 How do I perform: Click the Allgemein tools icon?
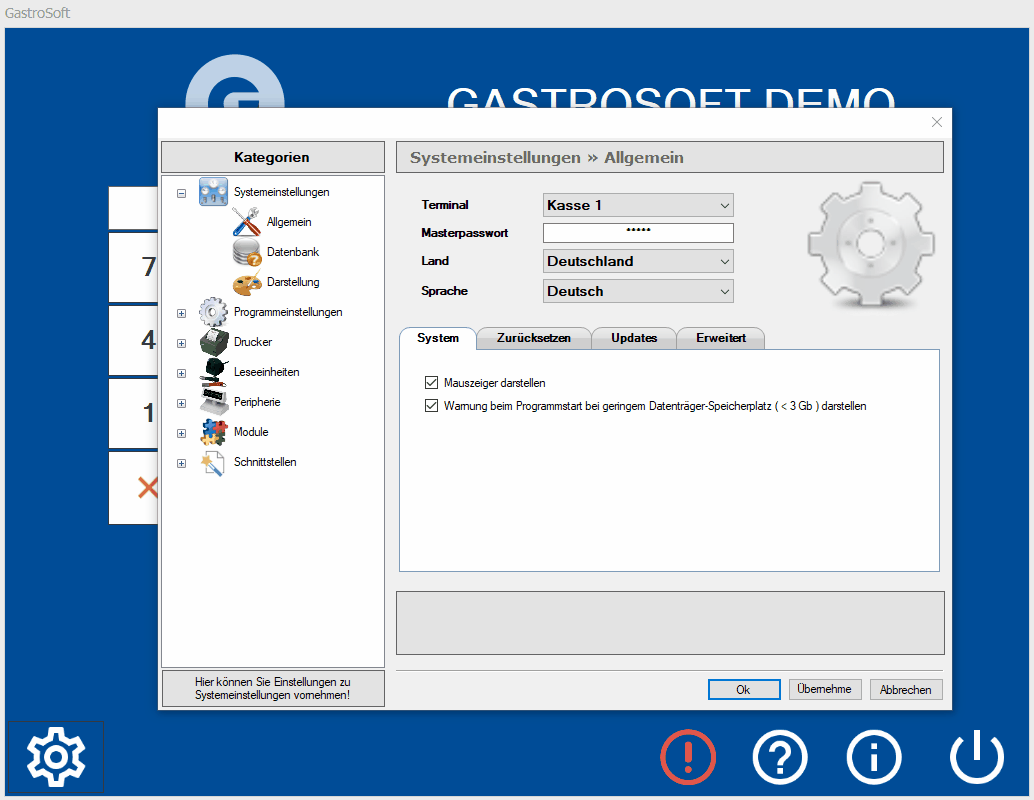[x=247, y=222]
